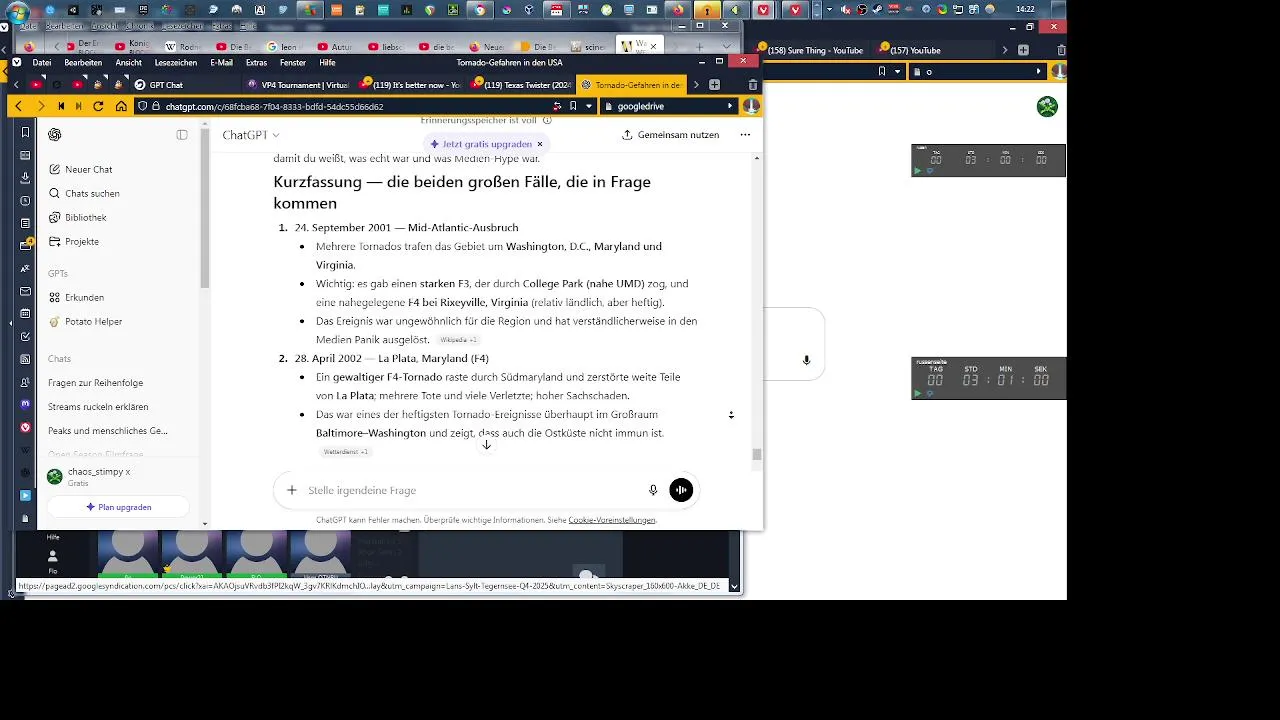Expand the ChatGPT model selector dropdown
1280x720 pixels.
pyautogui.click(x=251, y=135)
